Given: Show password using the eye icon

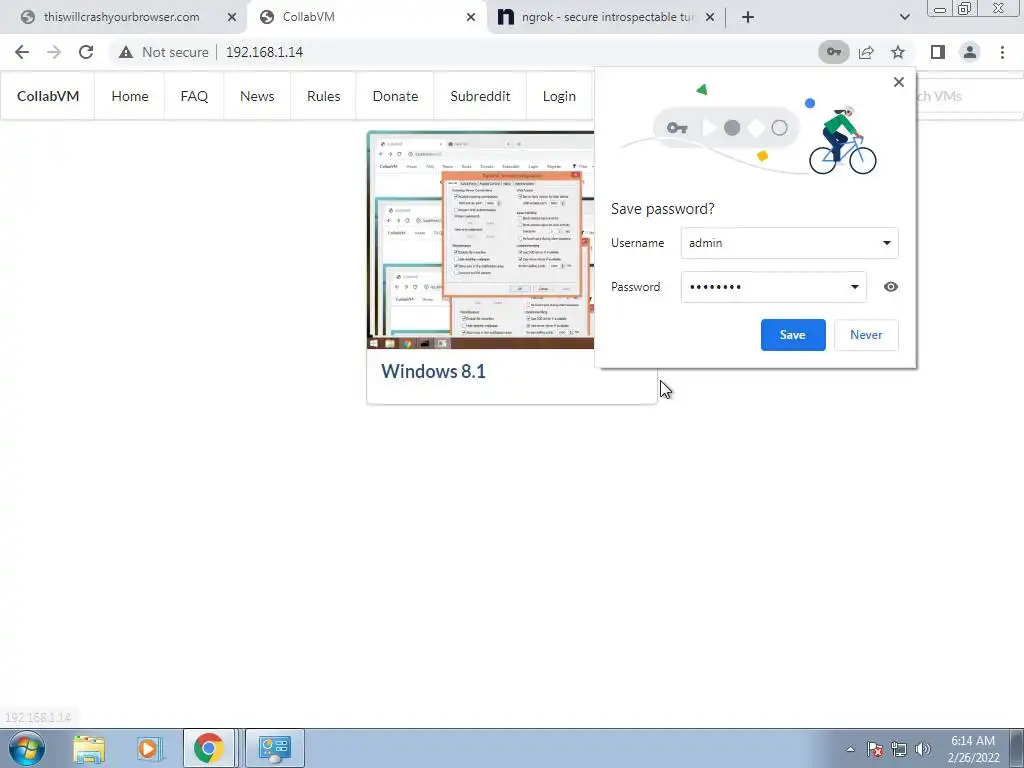Looking at the screenshot, I should [890, 287].
